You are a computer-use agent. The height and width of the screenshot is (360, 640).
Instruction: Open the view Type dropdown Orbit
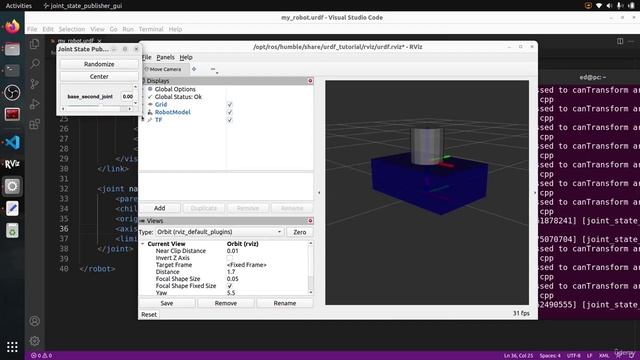point(219,232)
